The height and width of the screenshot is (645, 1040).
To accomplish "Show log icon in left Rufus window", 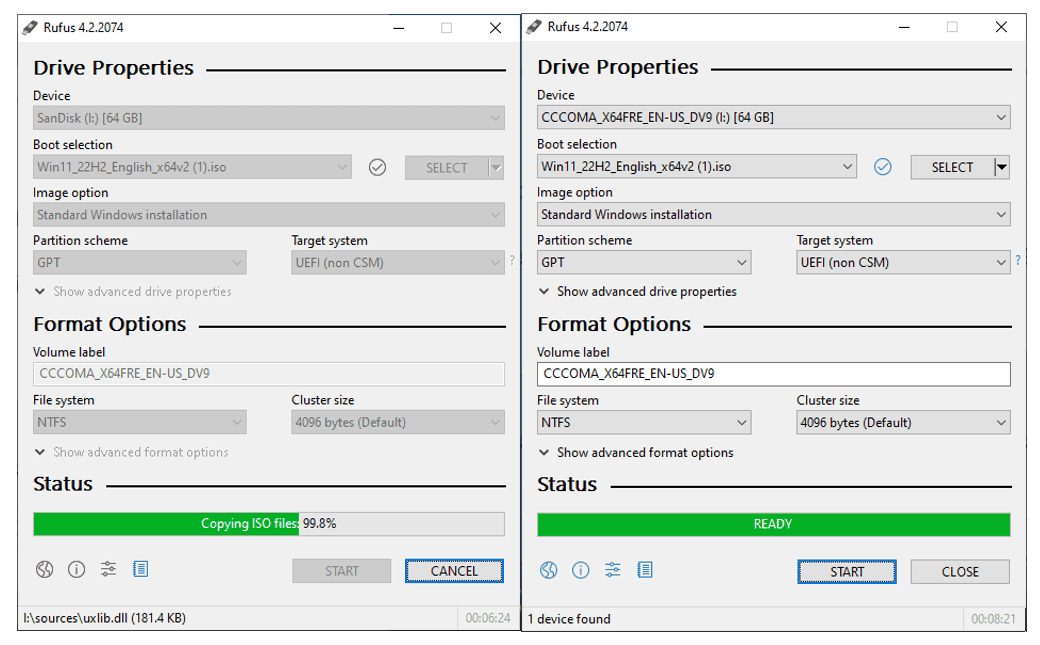I will pos(141,569).
